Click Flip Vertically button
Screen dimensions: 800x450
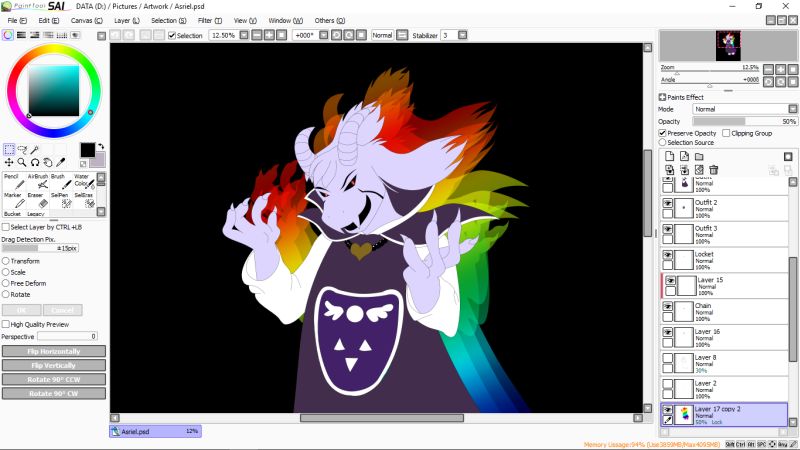click(54, 365)
